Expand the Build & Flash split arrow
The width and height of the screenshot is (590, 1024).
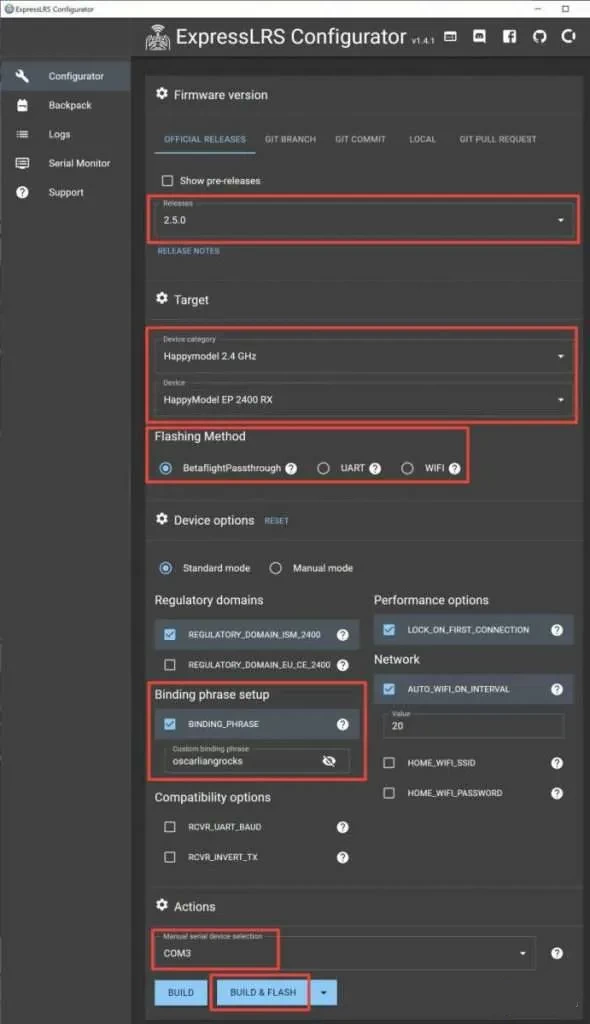click(x=323, y=993)
